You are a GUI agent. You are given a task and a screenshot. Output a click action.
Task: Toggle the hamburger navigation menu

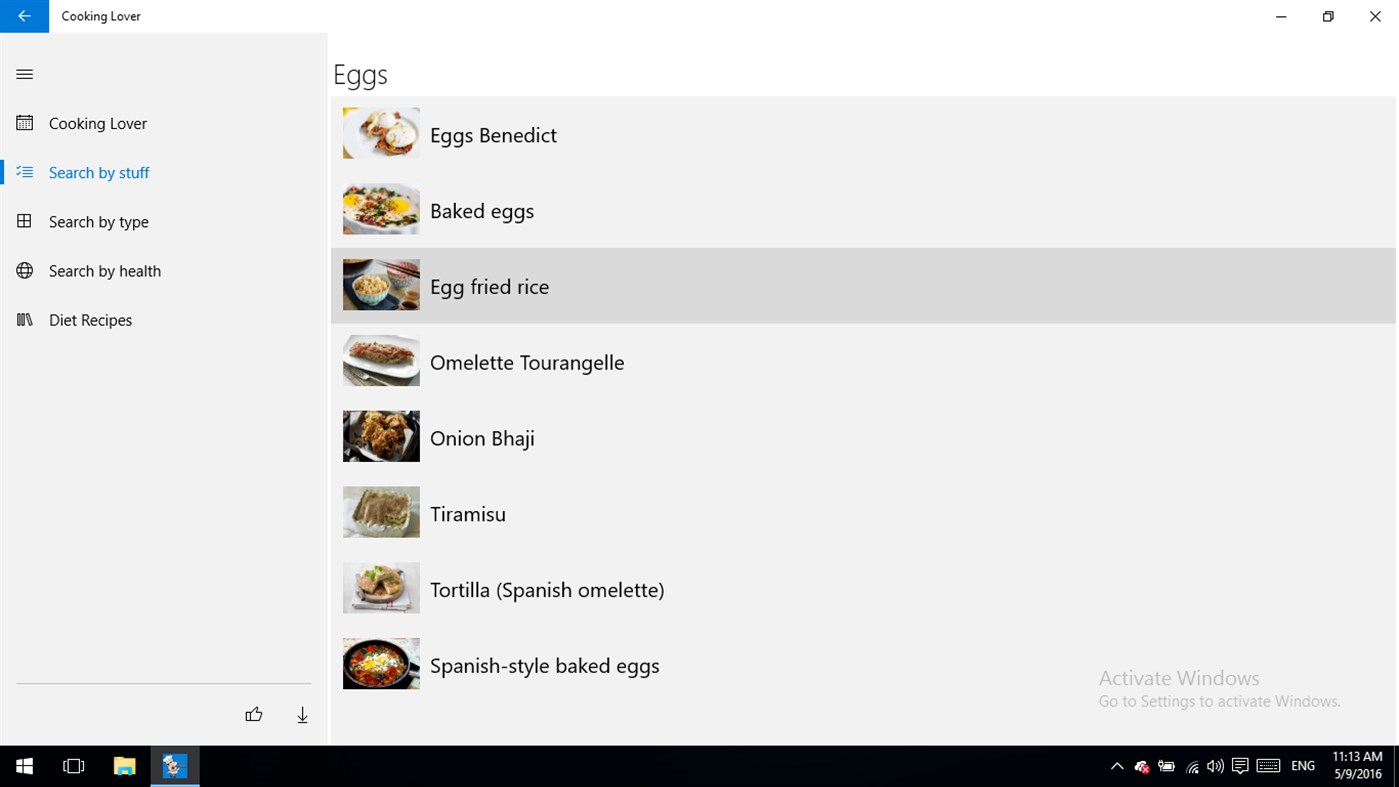[x=25, y=74]
